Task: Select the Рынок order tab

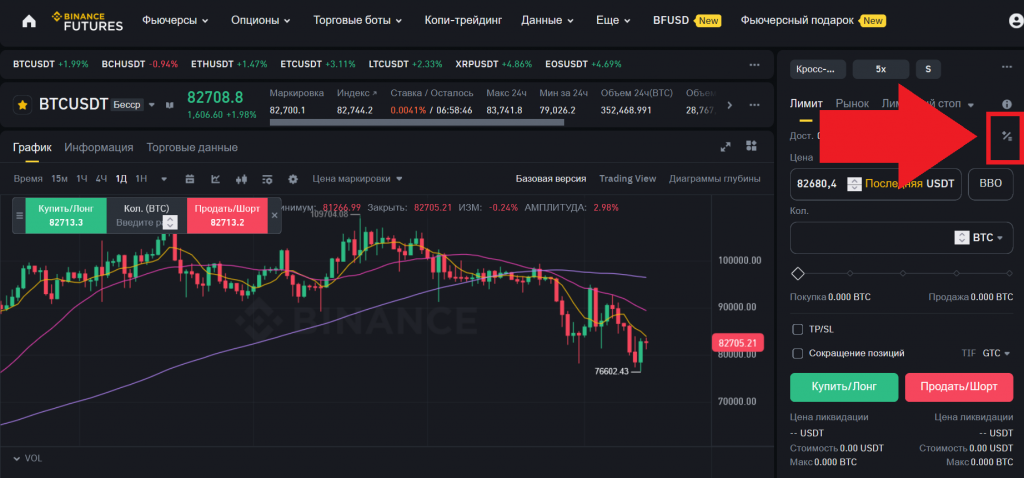Action: click(852, 104)
